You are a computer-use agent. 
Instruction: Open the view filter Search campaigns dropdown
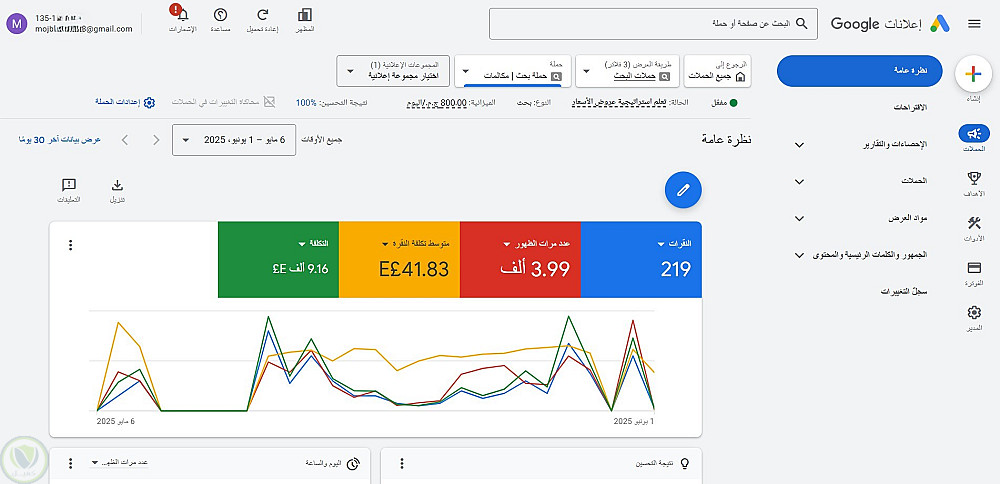[x=628, y=71]
